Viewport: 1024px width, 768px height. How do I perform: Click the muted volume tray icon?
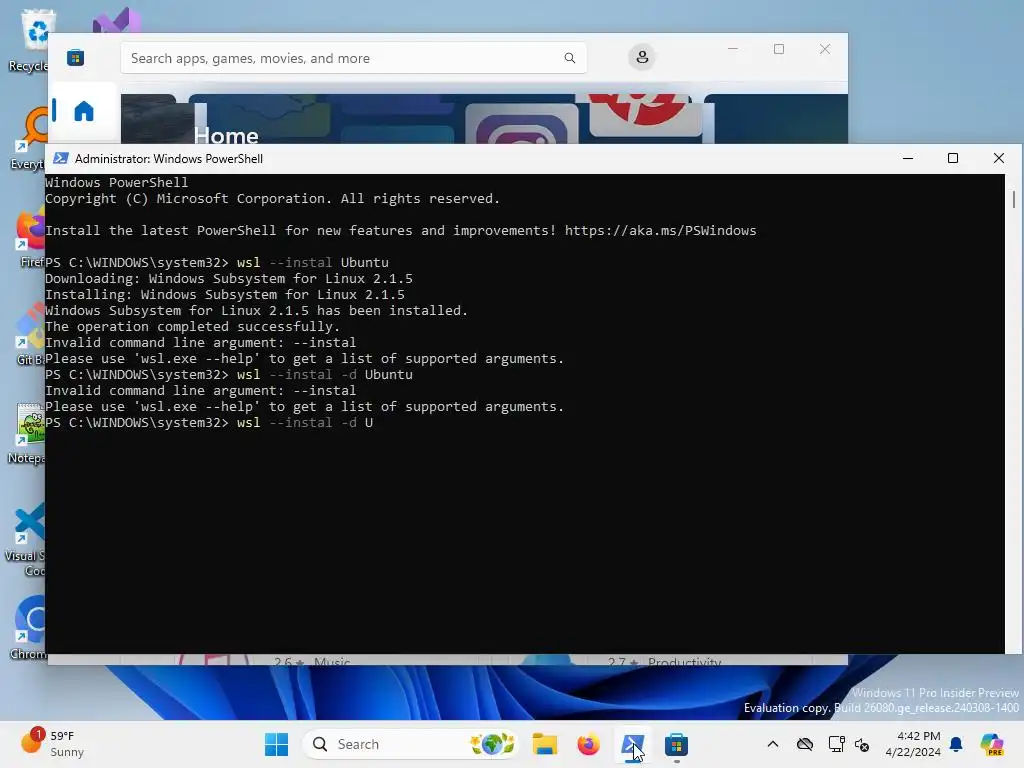(x=862, y=744)
